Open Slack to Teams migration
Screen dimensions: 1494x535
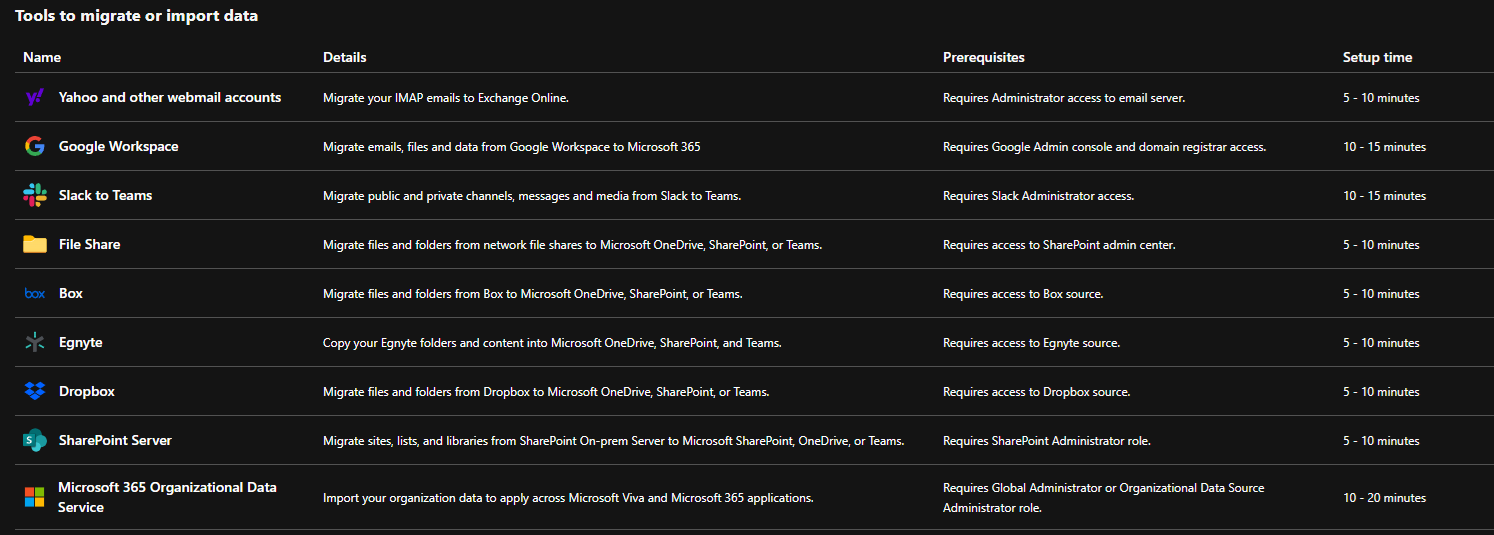pyautogui.click(x=105, y=195)
